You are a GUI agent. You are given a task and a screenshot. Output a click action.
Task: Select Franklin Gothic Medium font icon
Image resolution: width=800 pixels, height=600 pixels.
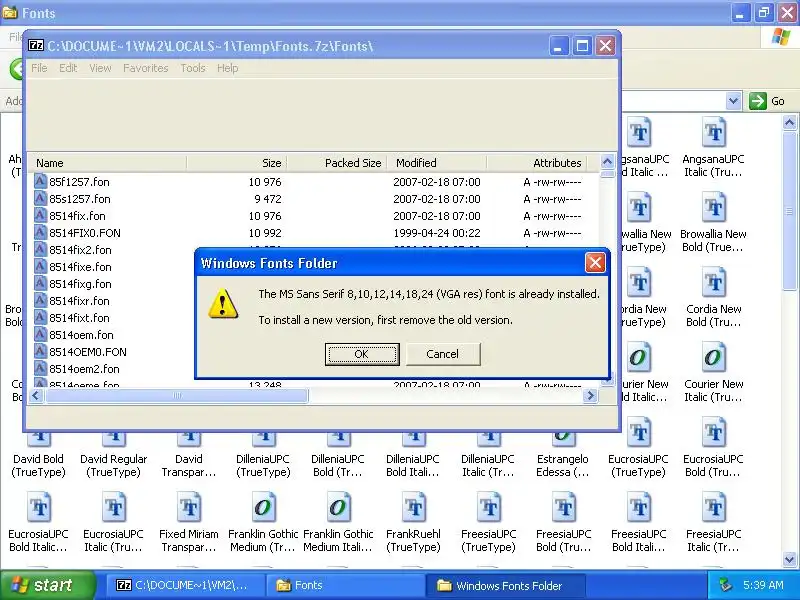point(264,507)
